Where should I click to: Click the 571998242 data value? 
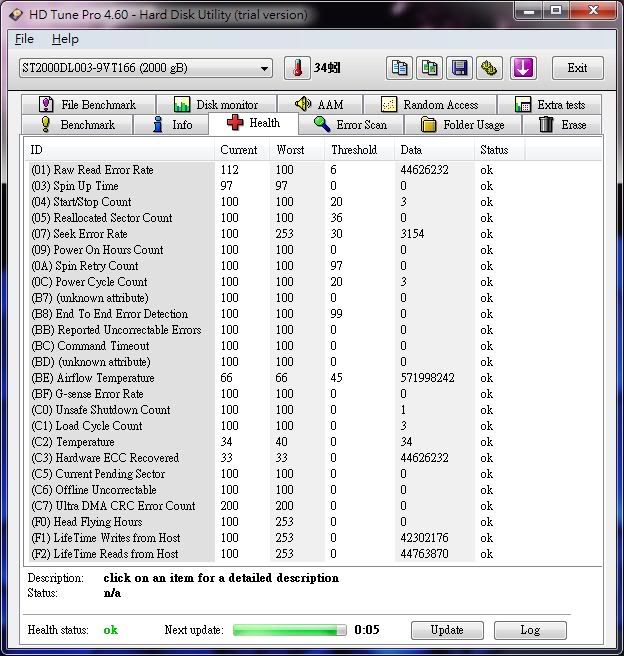(x=427, y=378)
